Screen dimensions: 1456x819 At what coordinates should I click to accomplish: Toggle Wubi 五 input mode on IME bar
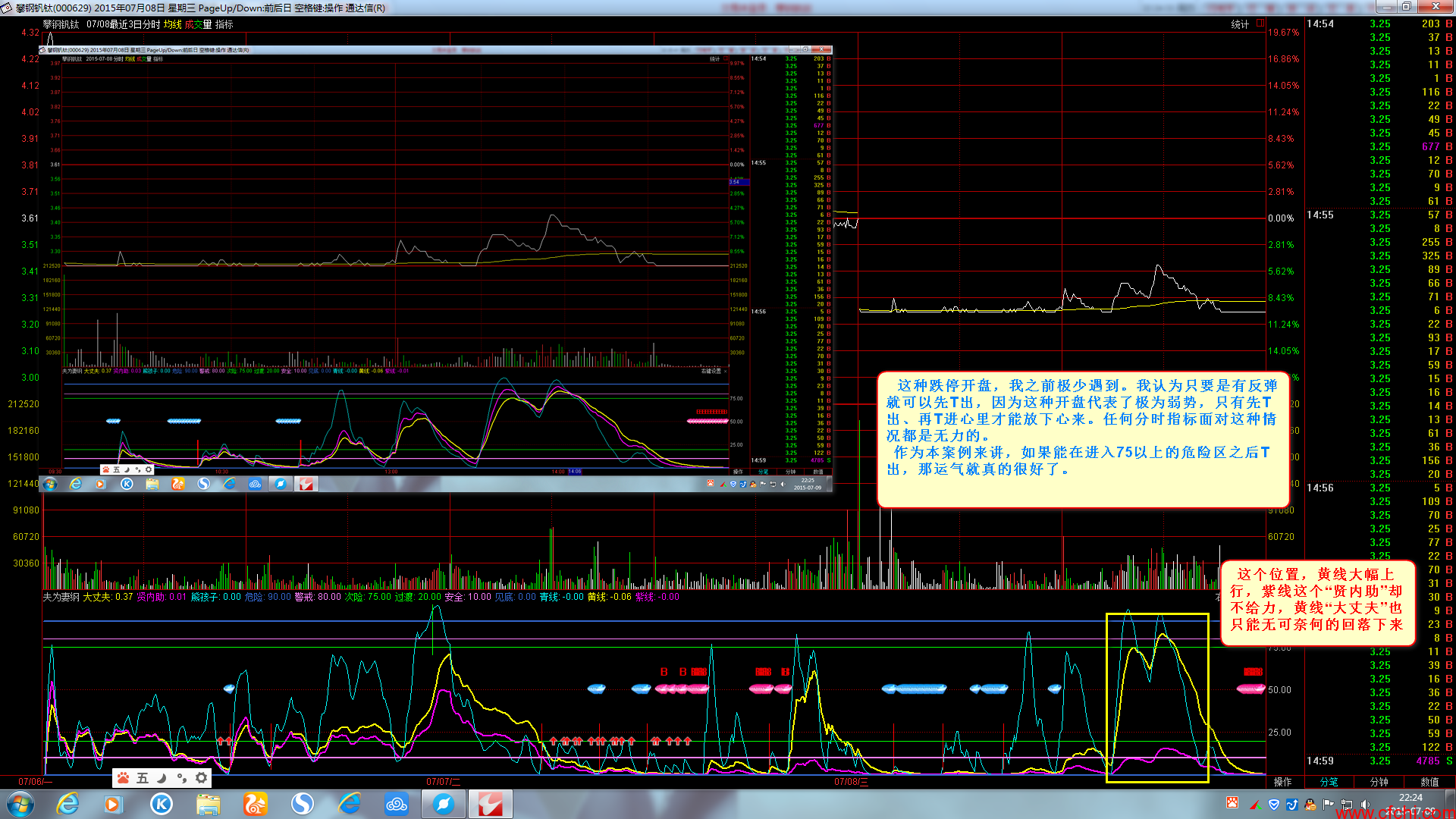143,777
